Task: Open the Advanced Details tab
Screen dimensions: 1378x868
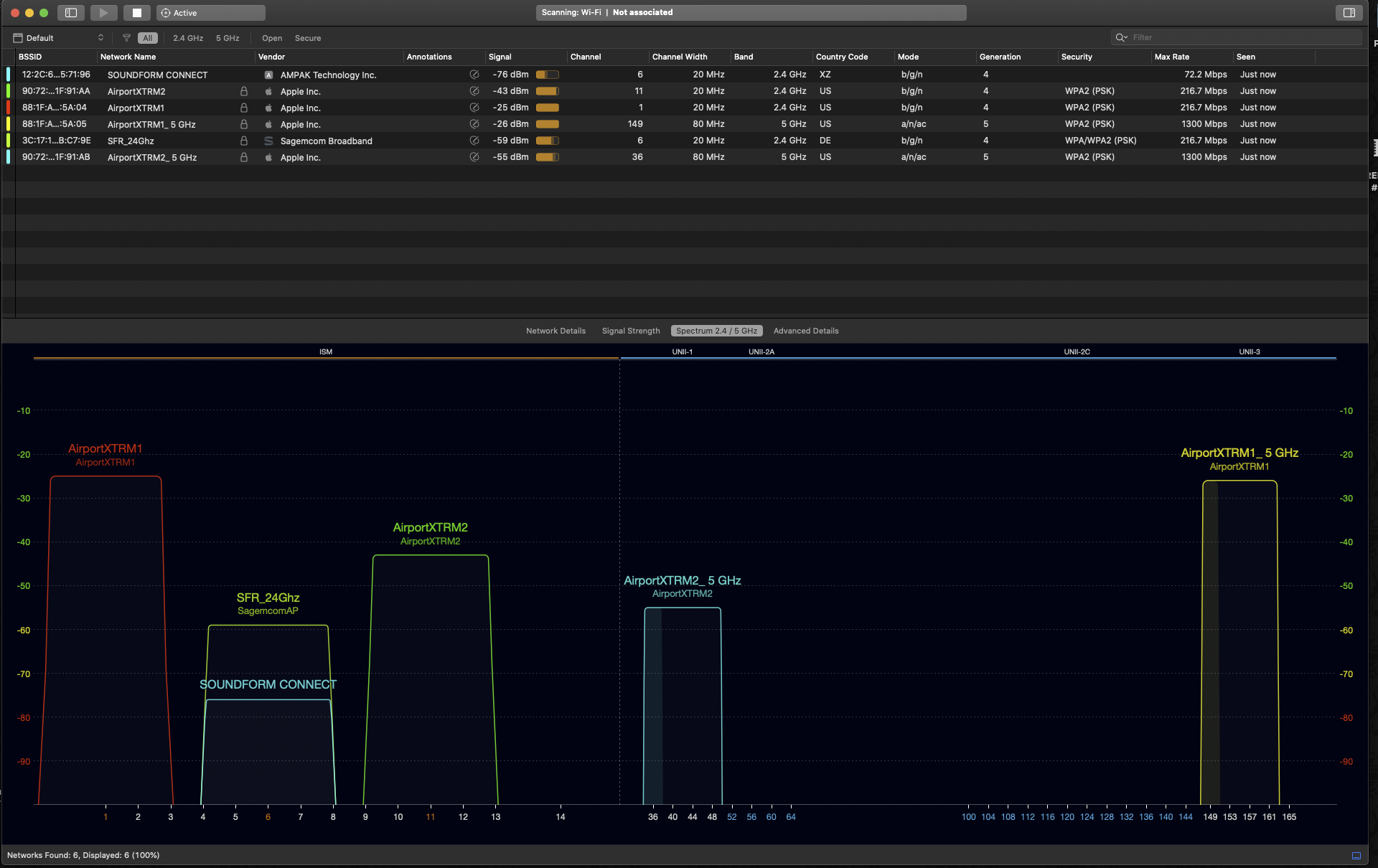Action: 805,331
